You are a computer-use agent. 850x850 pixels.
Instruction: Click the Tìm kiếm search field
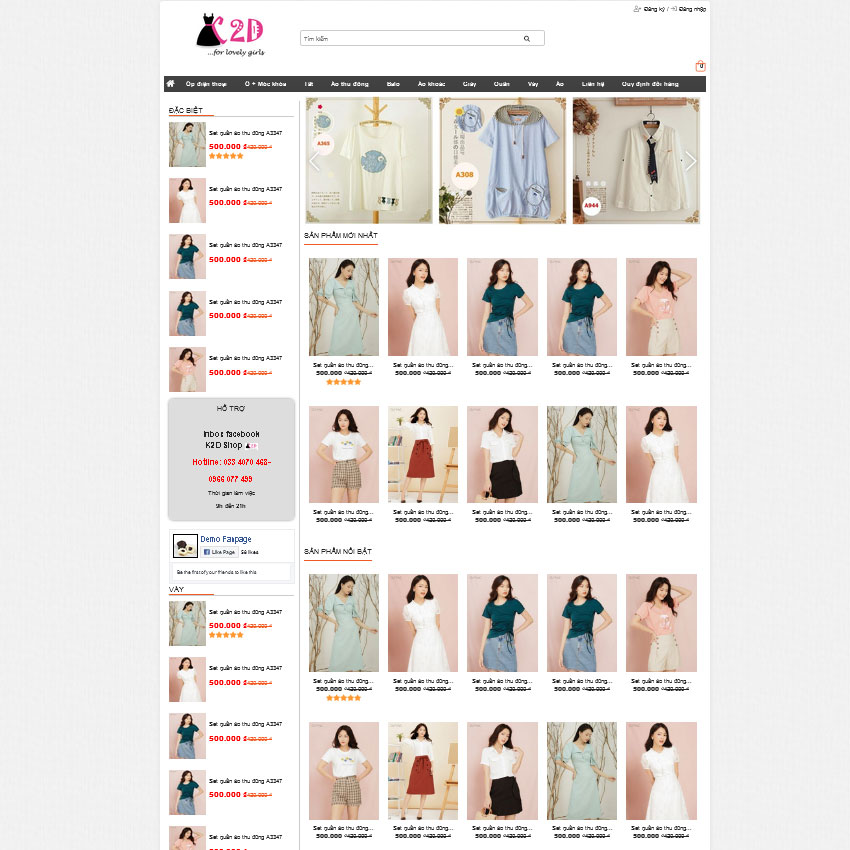[x=410, y=39]
